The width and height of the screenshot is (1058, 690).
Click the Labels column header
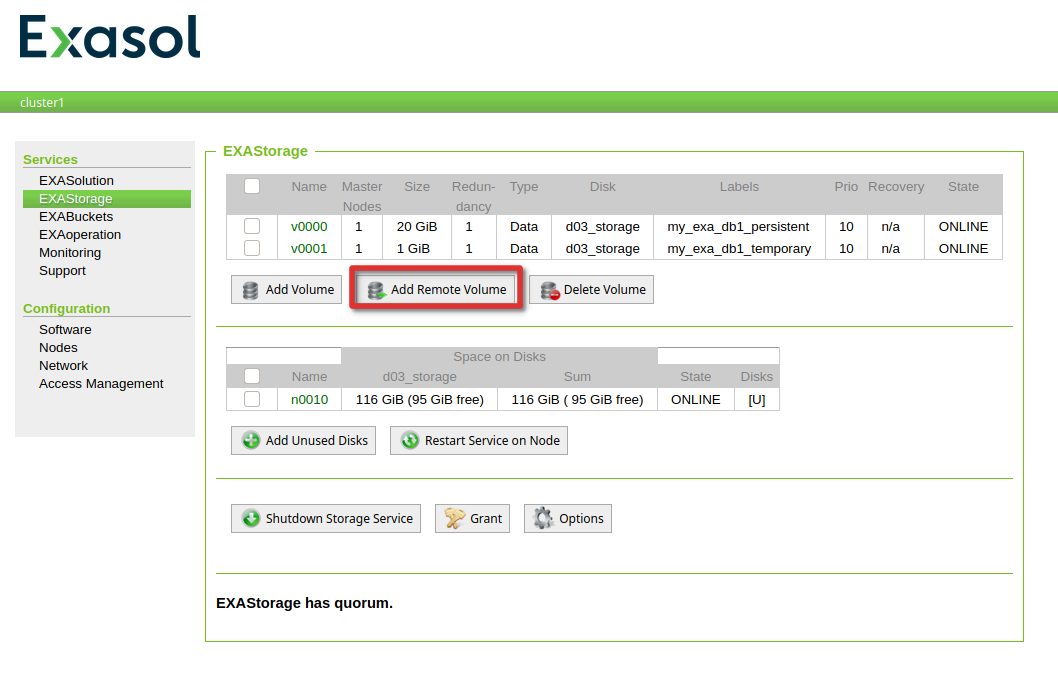click(739, 187)
